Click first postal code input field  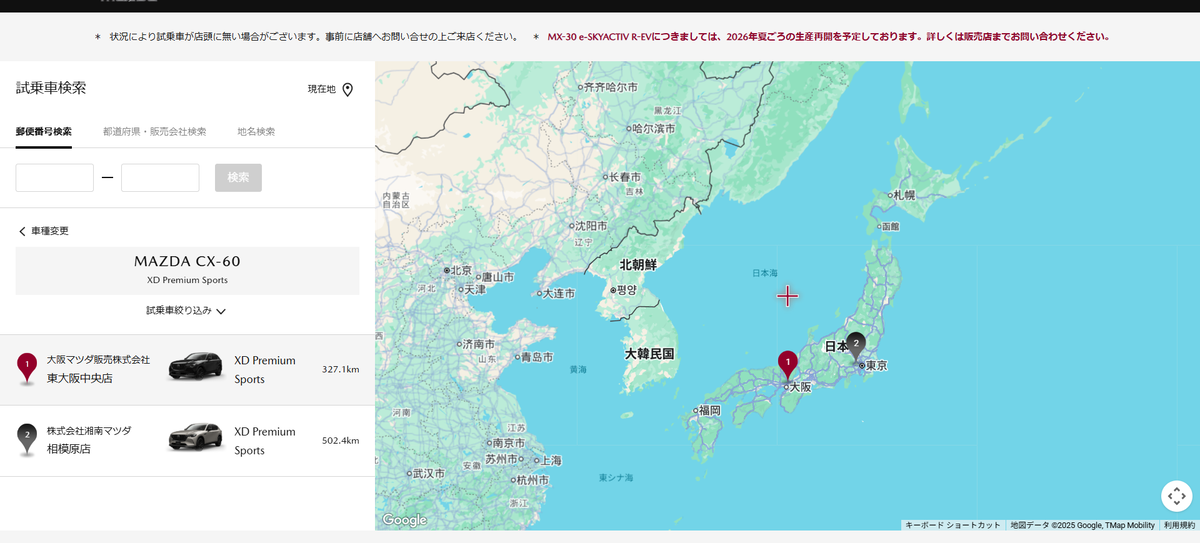click(55, 178)
